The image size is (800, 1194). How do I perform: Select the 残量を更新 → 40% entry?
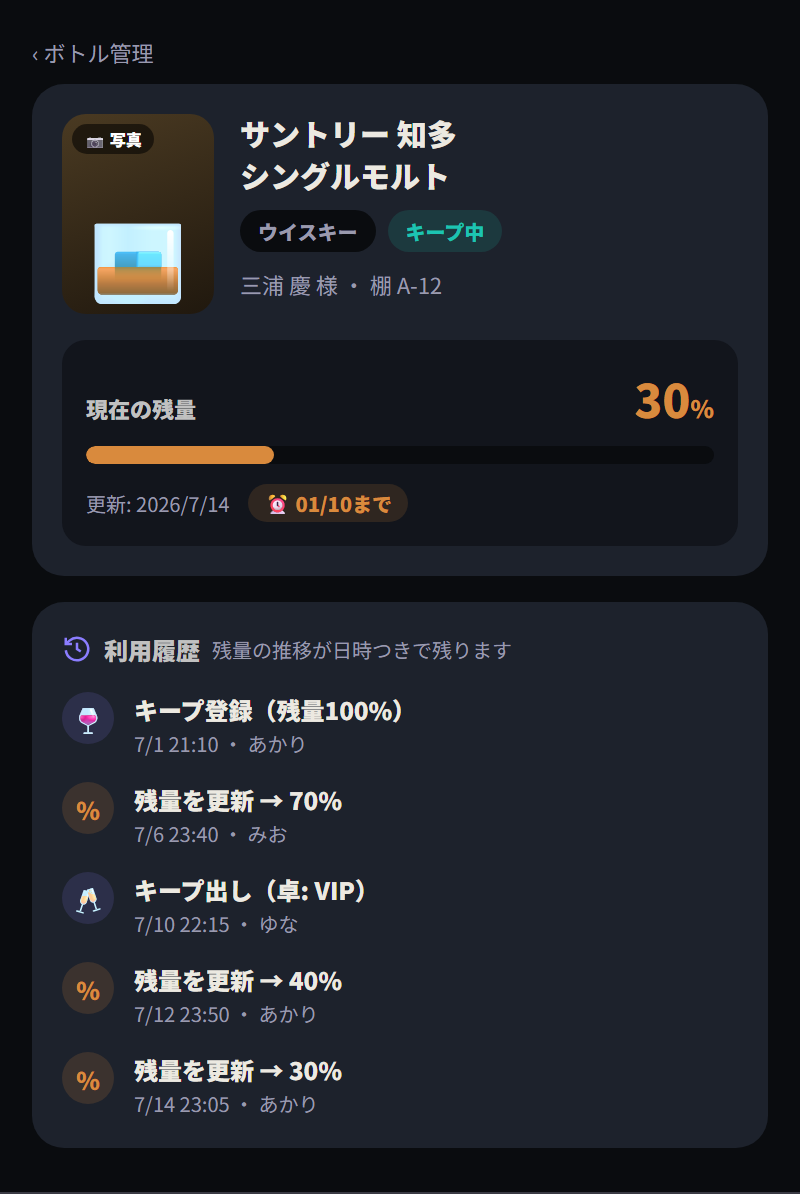click(400, 996)
